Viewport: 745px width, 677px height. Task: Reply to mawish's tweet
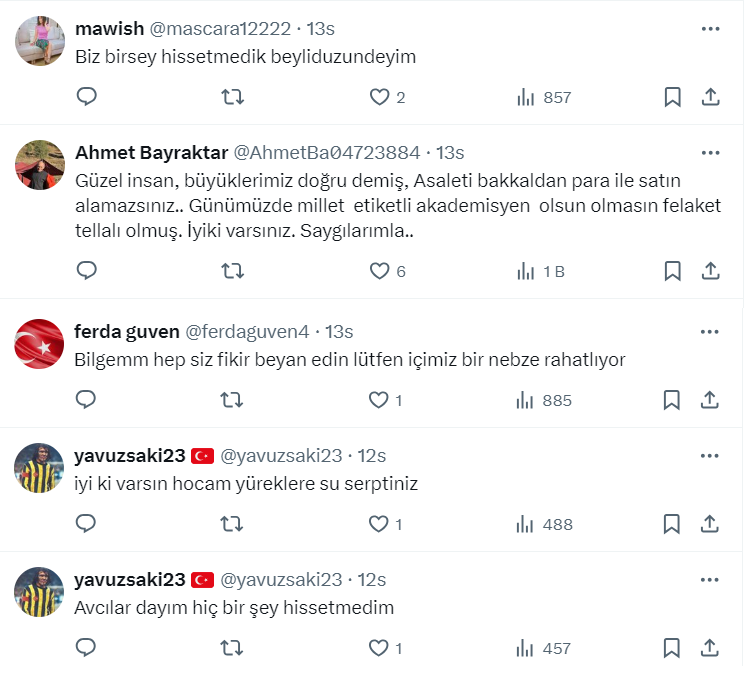tap(87, 97)
